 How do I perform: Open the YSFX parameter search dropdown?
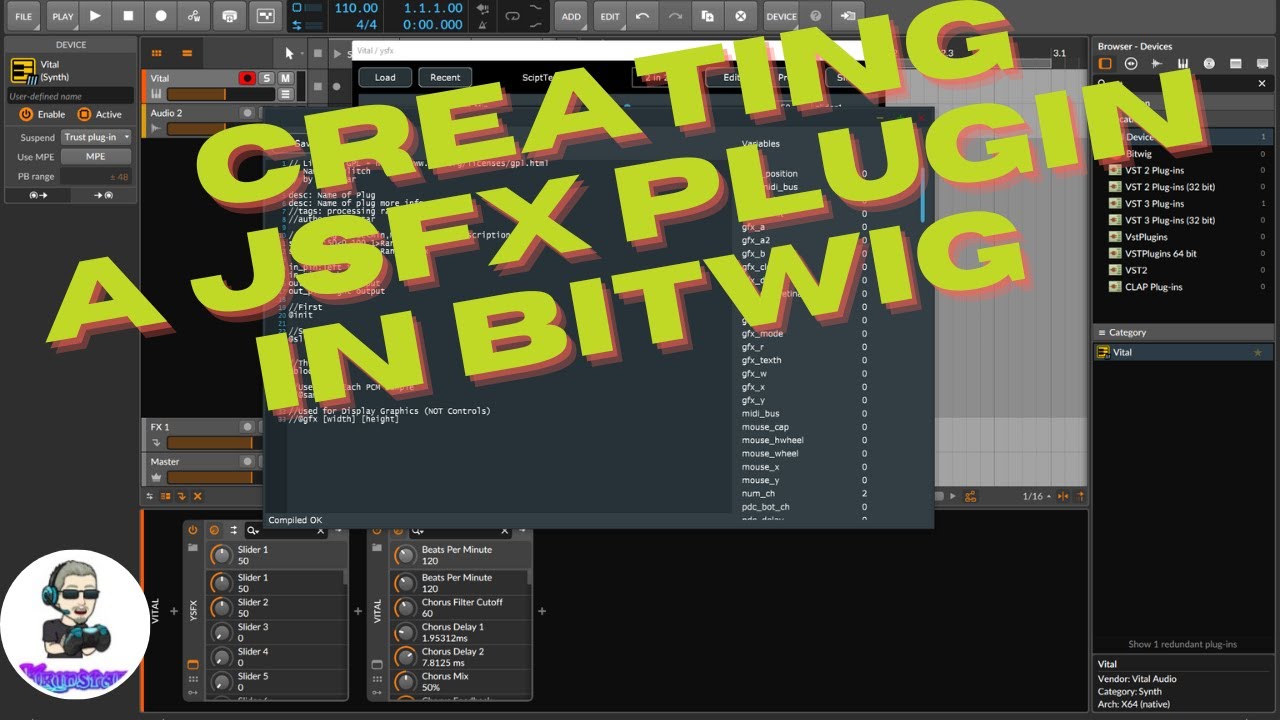pyautogui.click(x=254, y=530)
